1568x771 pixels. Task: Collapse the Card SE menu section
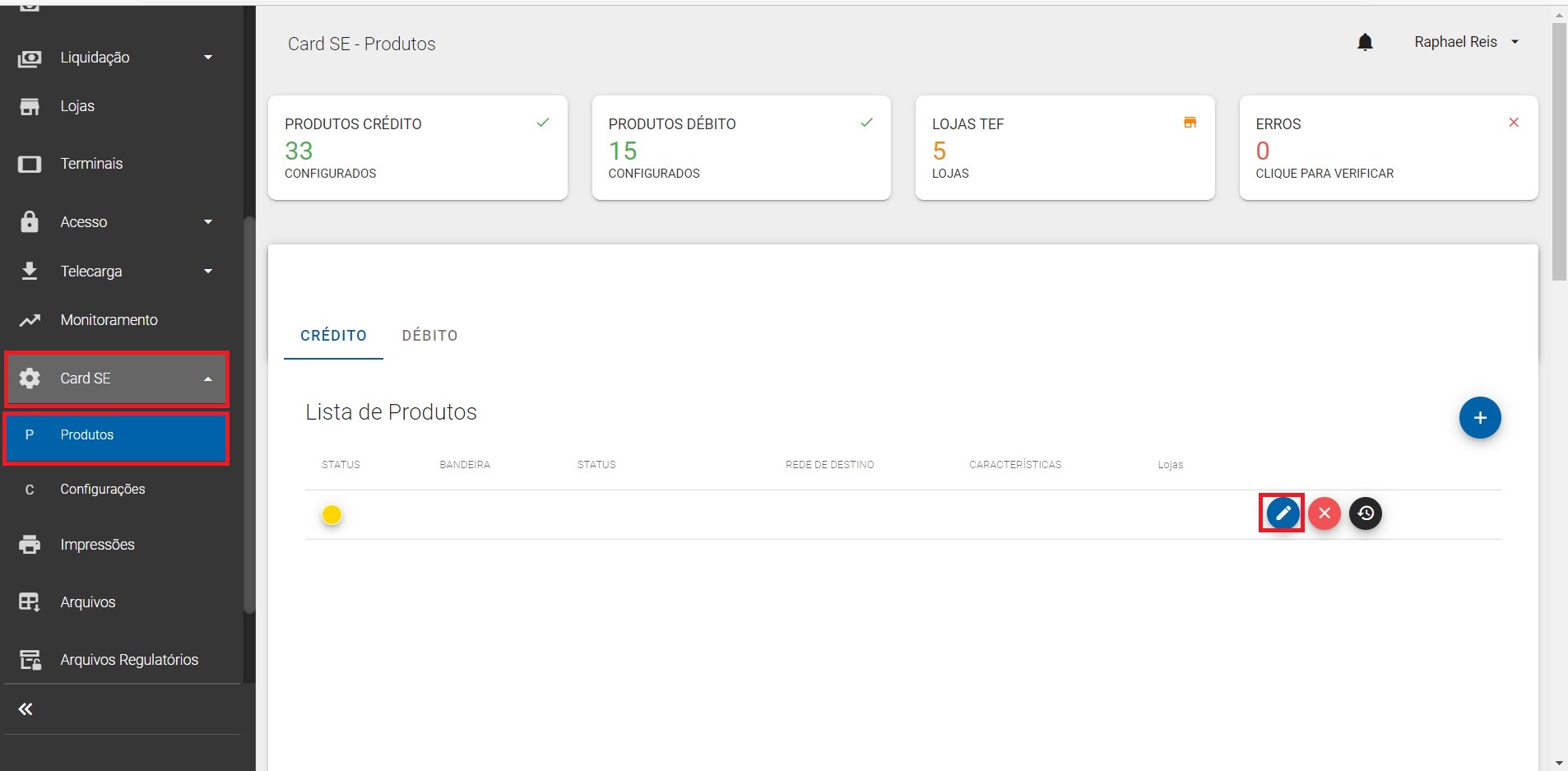[x=208, y=379]
